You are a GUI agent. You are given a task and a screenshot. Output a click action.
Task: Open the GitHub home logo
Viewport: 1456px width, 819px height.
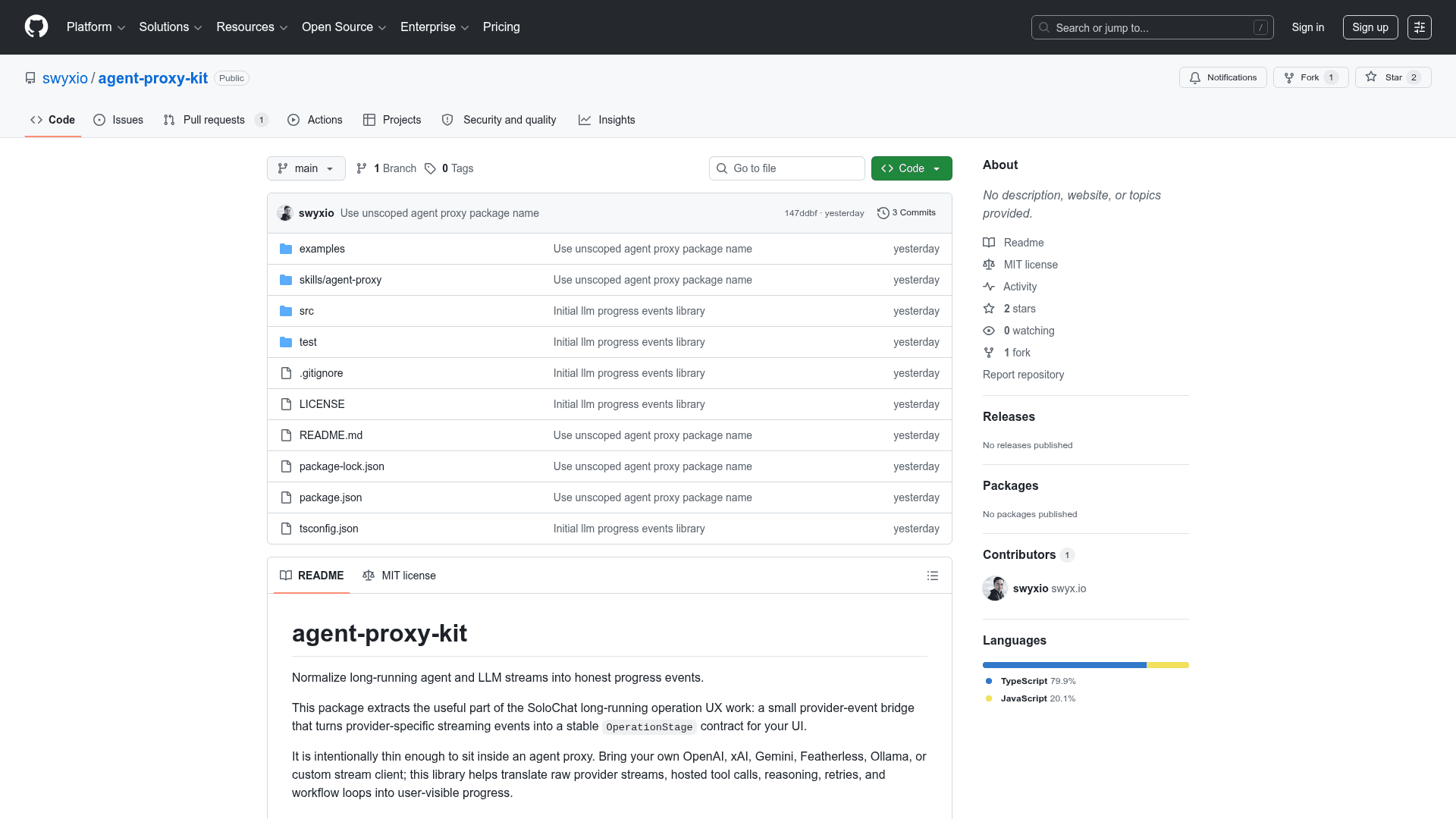36,27
